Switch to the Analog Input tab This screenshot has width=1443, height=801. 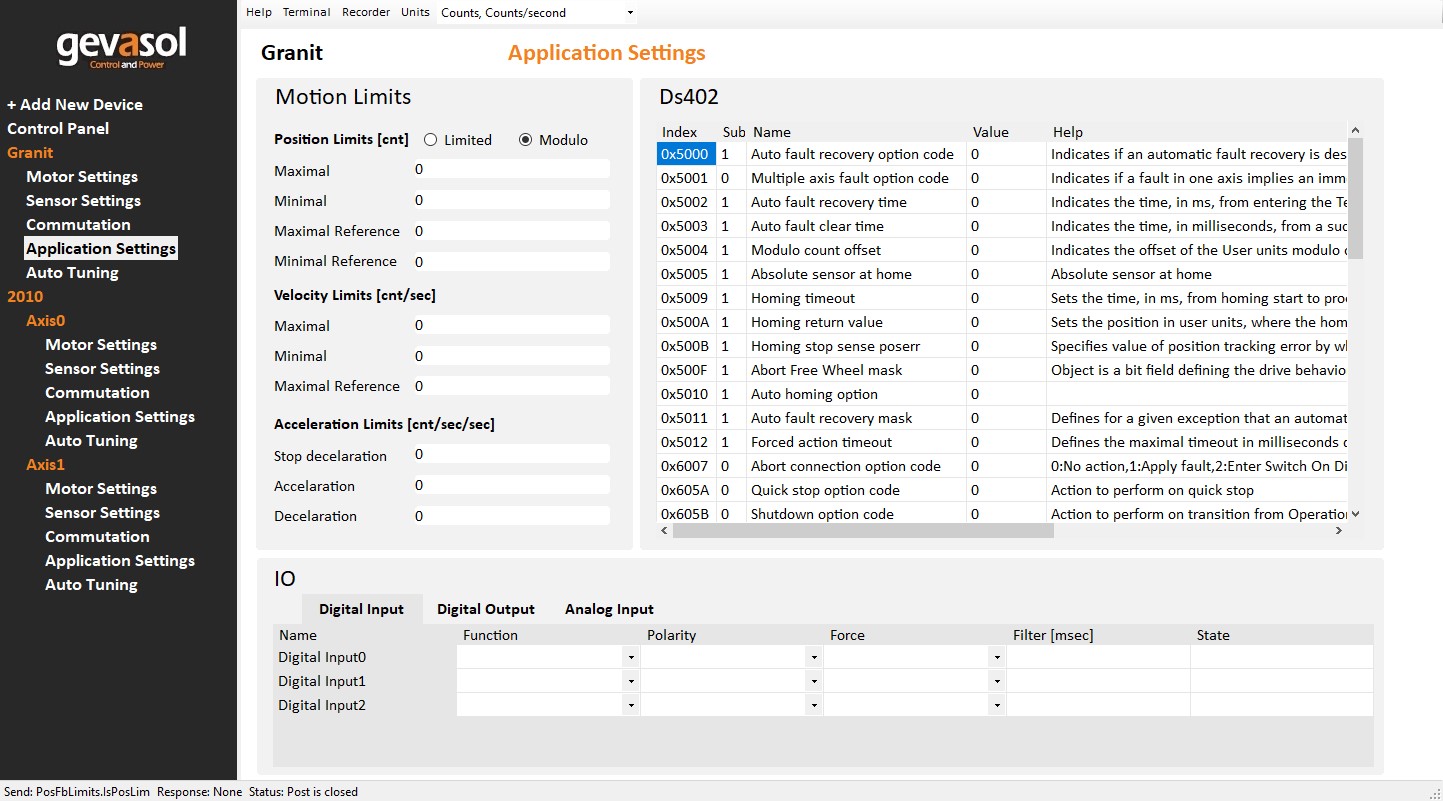click(609, 609)
